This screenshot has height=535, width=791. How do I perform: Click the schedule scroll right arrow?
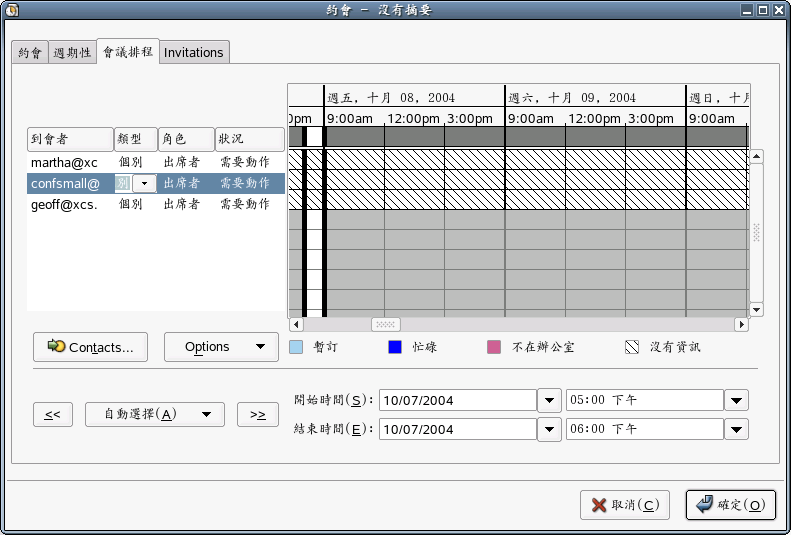pos(741,324)
